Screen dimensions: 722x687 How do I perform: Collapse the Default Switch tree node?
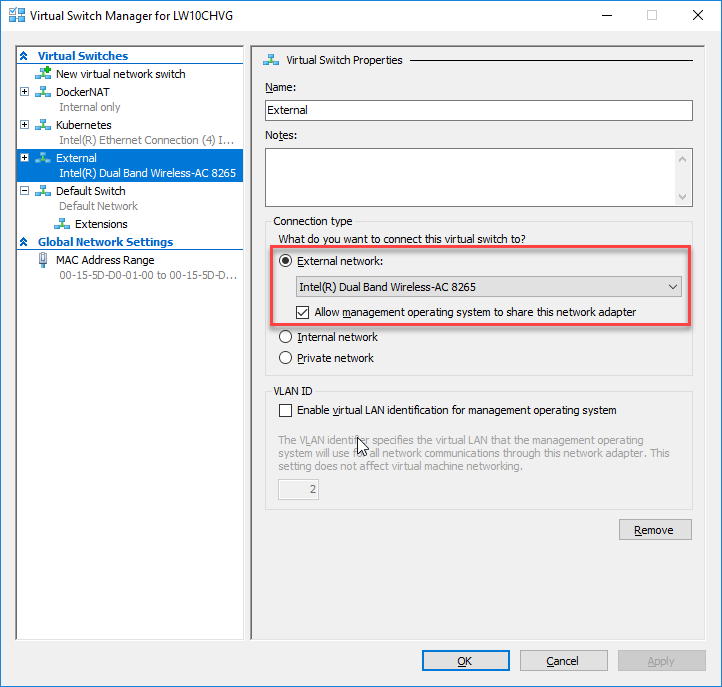coord(25,191)
